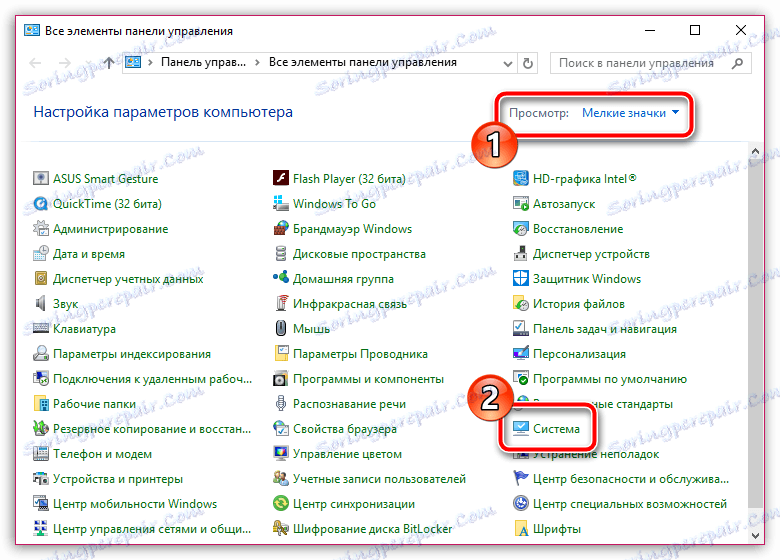This screenshot has height=560, width=780.
Task: Click the scrollbar up arrow
Action: click(755, 151)
